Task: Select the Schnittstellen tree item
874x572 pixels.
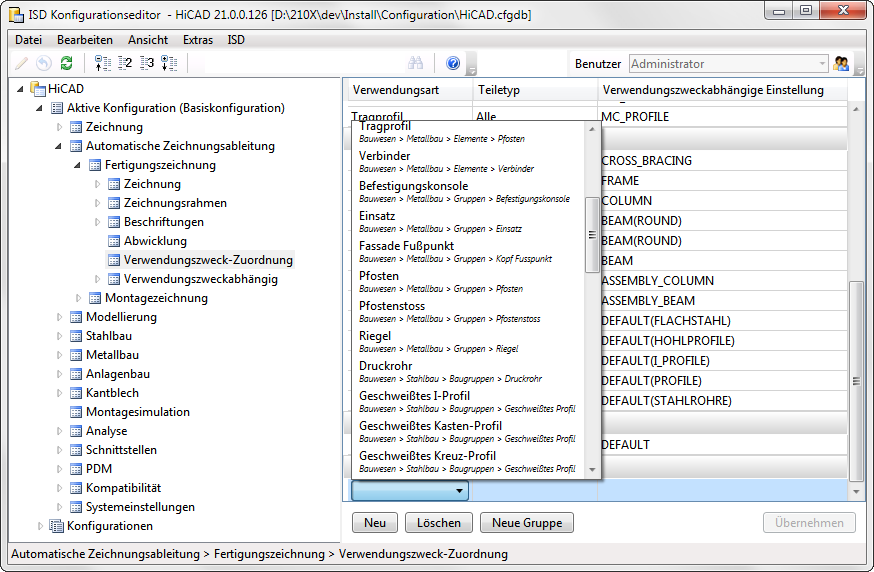Action: (121, 450)
